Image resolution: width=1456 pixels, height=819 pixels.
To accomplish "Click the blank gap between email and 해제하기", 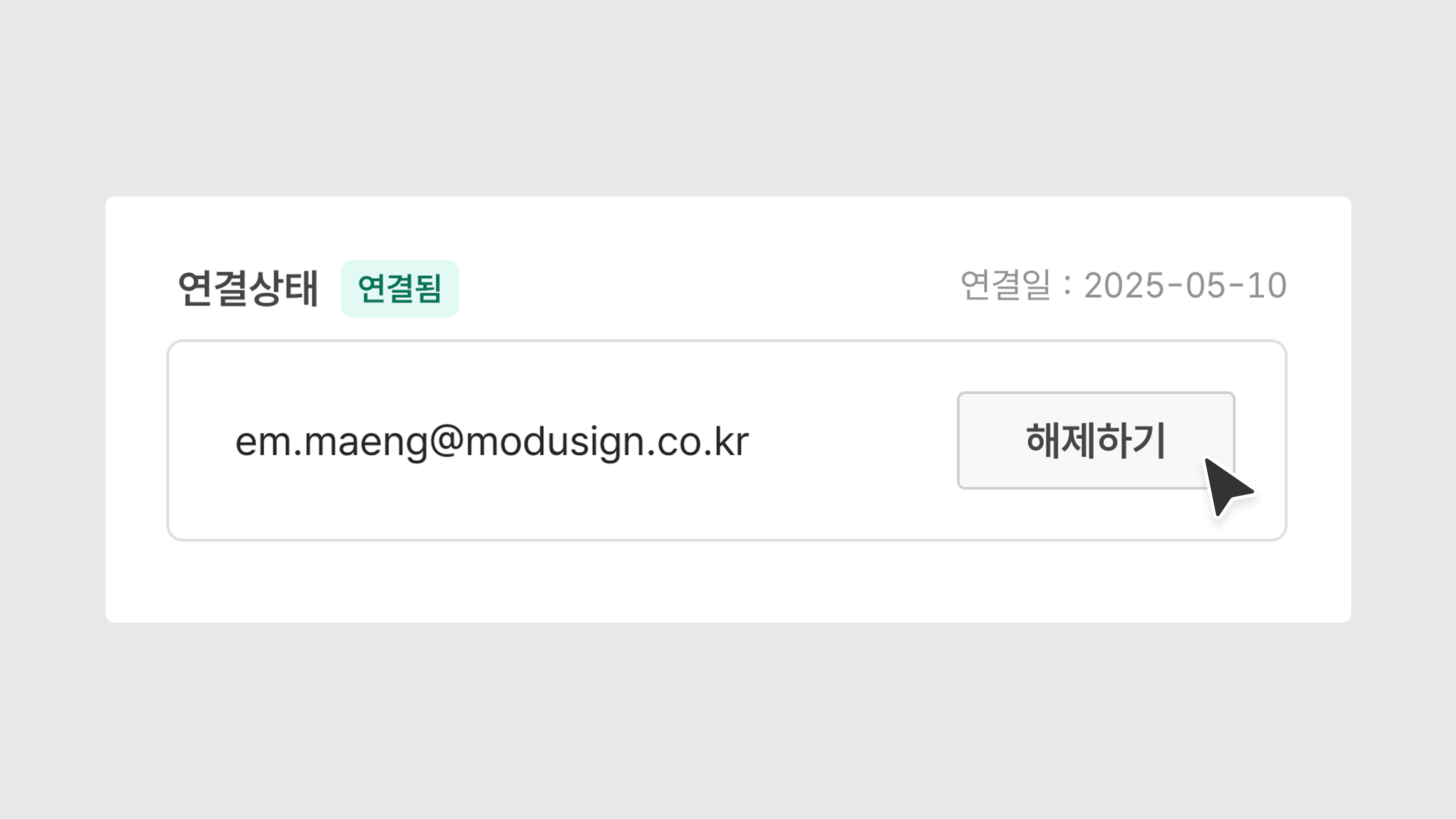I will 854,441.
